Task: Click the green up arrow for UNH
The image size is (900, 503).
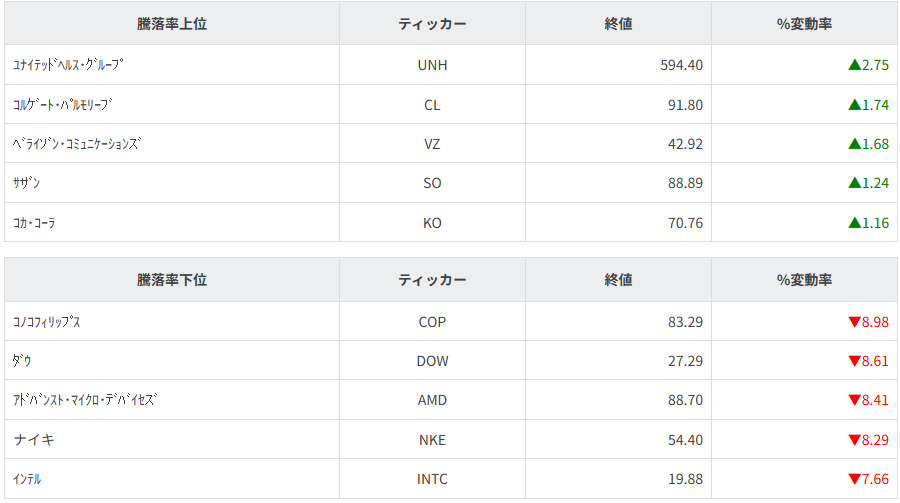Action: click(x=854, y=65)
